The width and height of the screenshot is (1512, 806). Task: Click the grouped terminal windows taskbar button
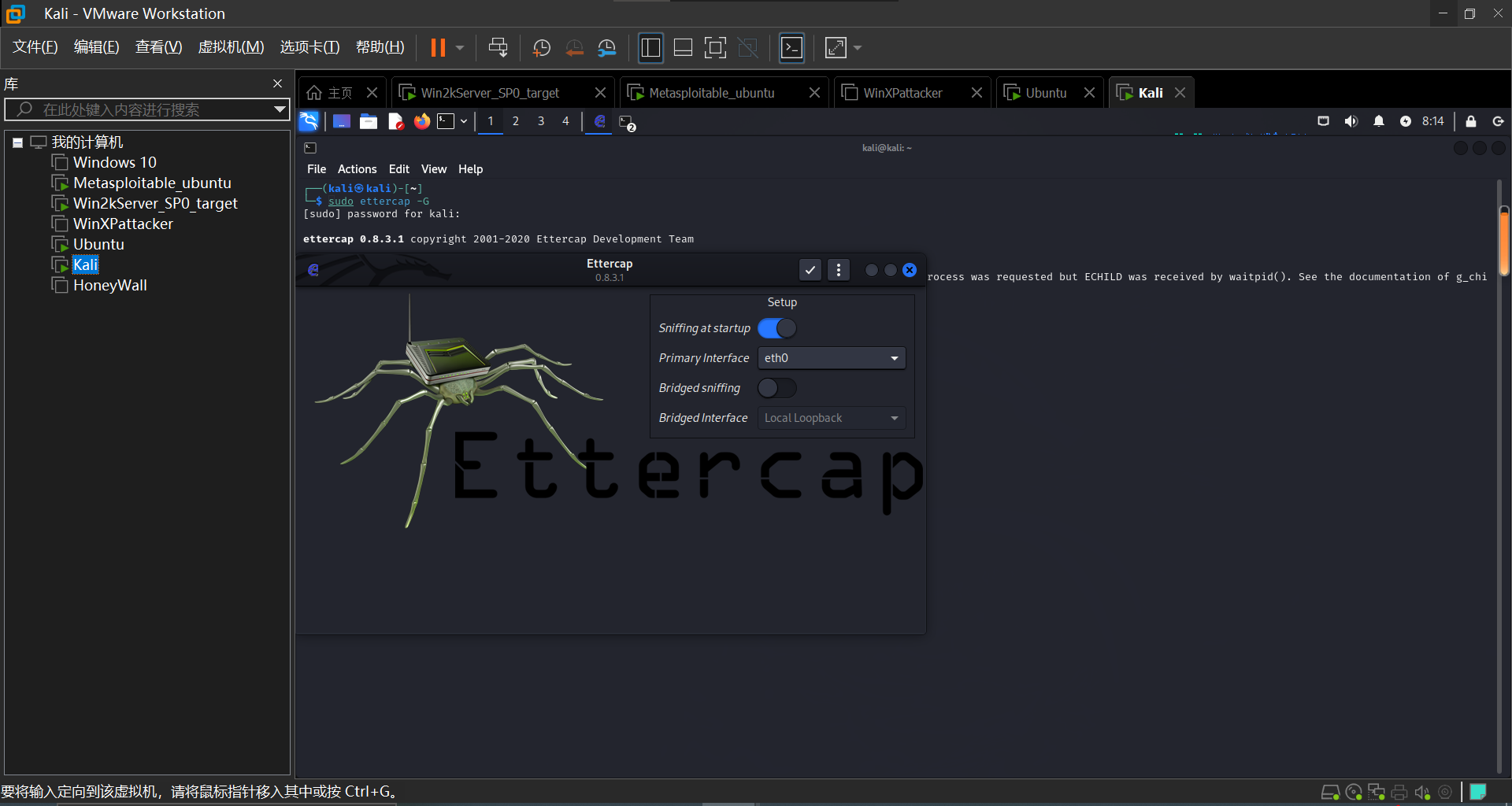627,122
